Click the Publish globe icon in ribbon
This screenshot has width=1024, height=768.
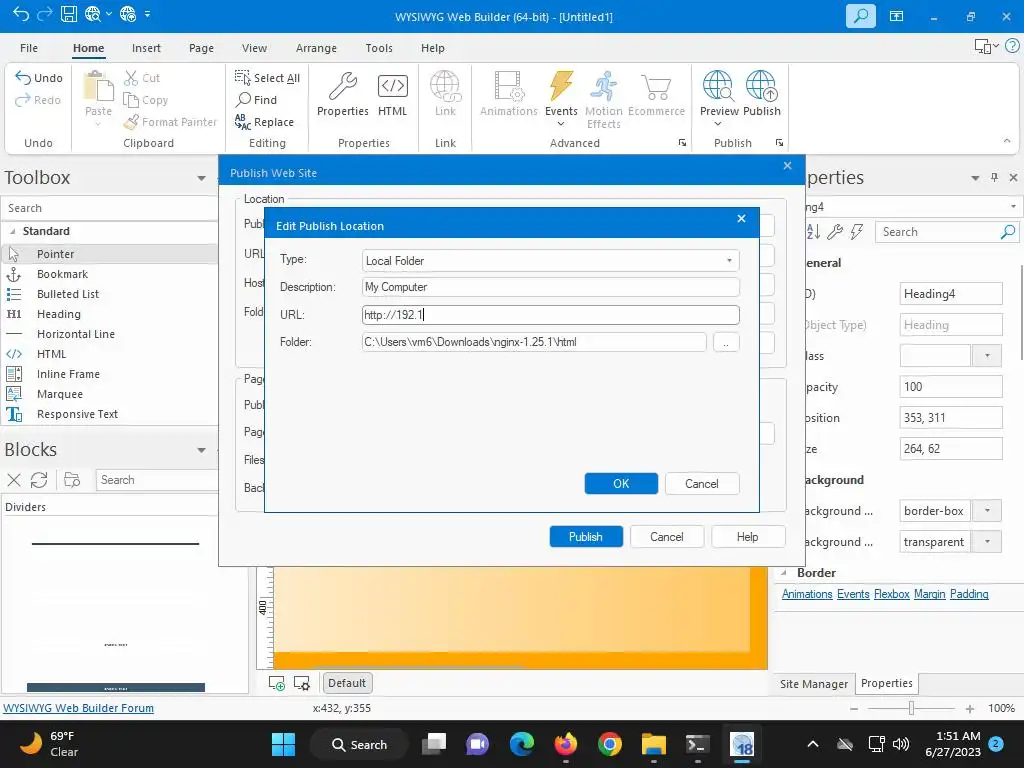point(761,86)
